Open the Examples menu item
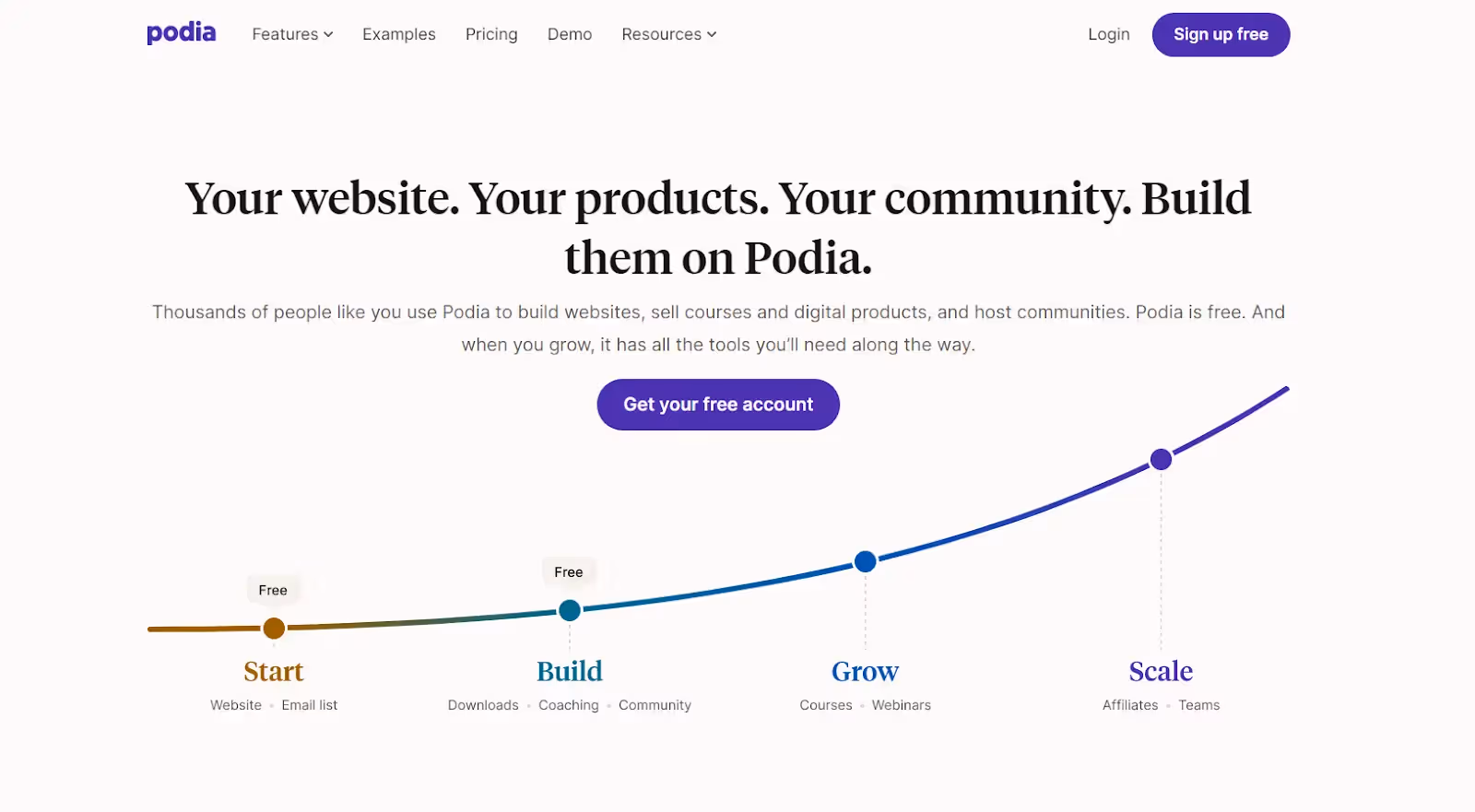Image resolution: width=1475 pixels, height=812 pixels. pos(398,34)
